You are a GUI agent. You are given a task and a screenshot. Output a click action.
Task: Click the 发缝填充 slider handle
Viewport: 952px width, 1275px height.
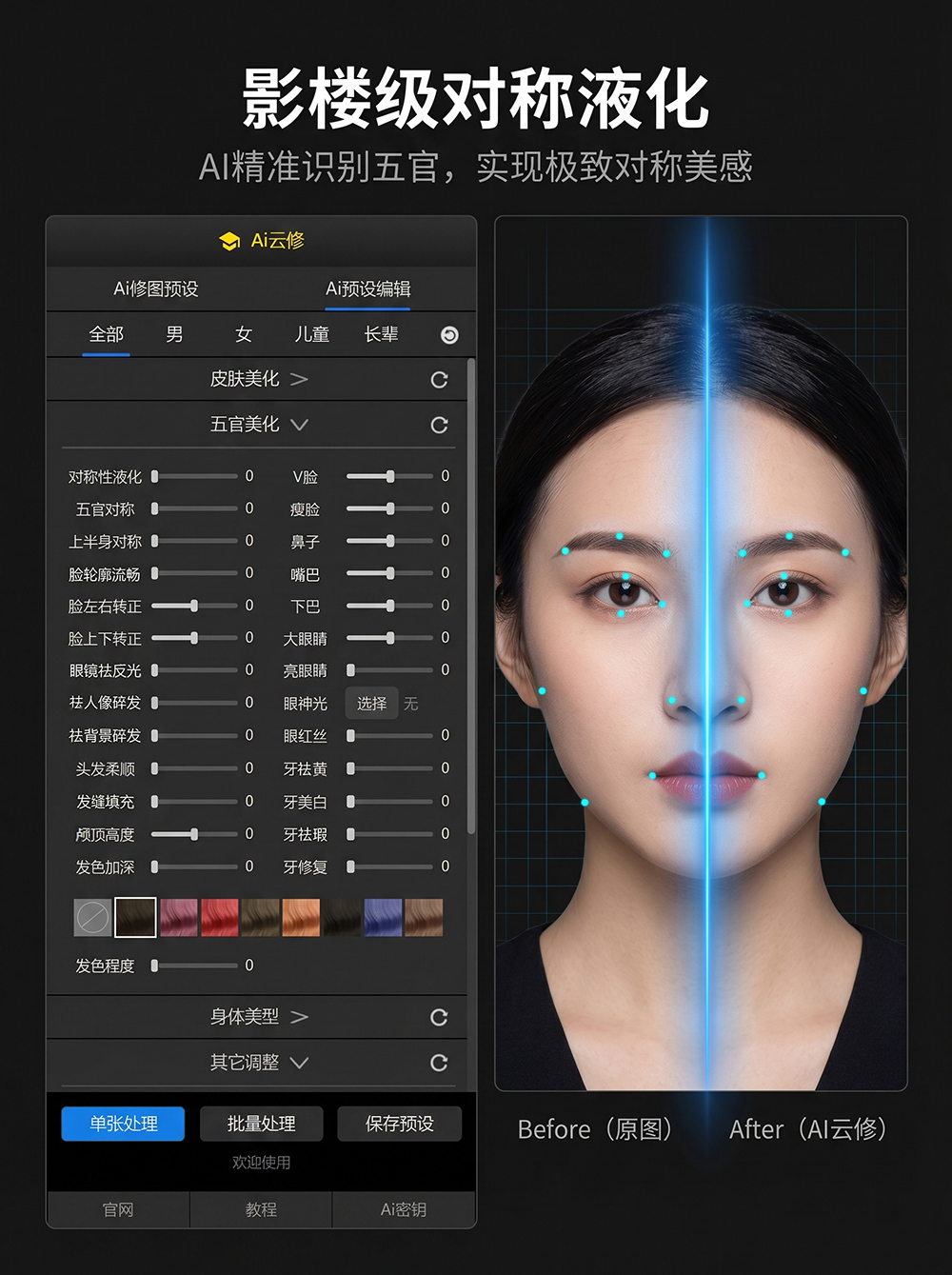(x=154, y=802)
